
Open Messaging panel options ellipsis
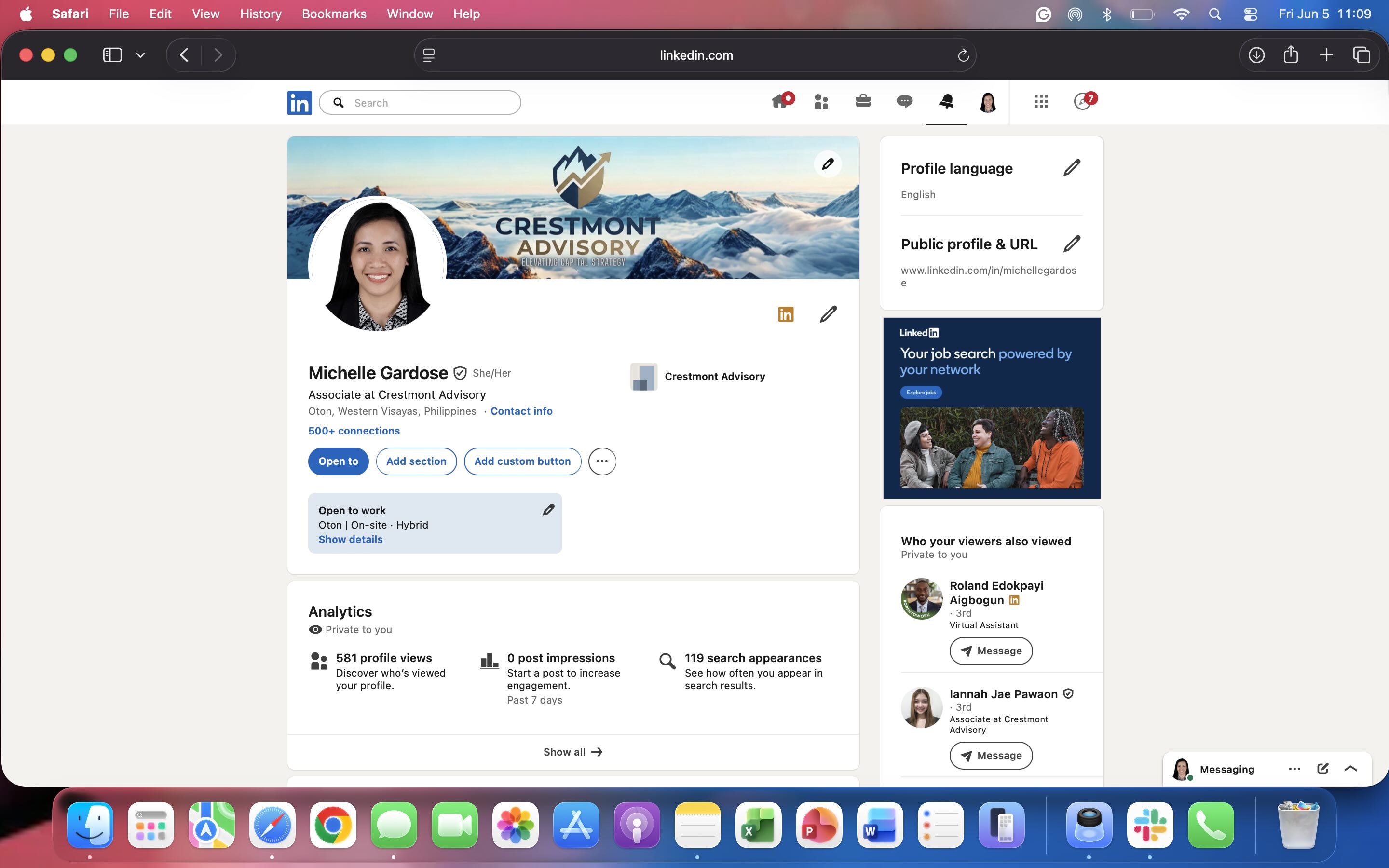pos(1294,769)
